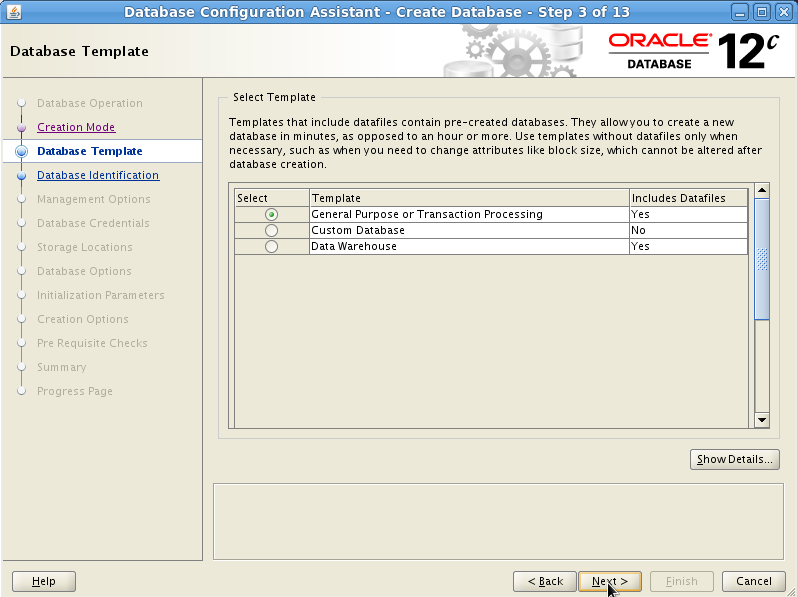
Task: Maximize the Database Configuration Assistant window
Action: pyautogui.click(x=762, y=12)
